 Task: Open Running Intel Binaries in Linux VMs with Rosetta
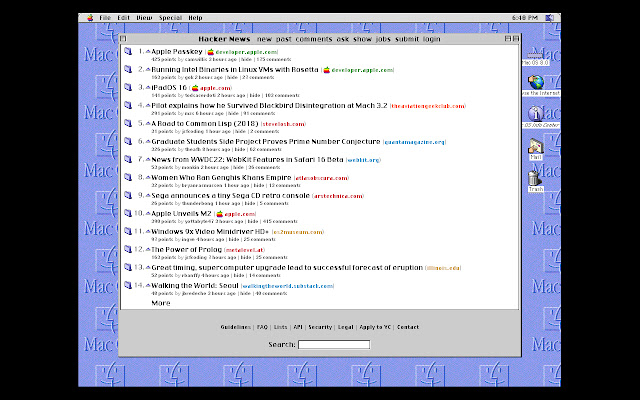click(235, 69)
